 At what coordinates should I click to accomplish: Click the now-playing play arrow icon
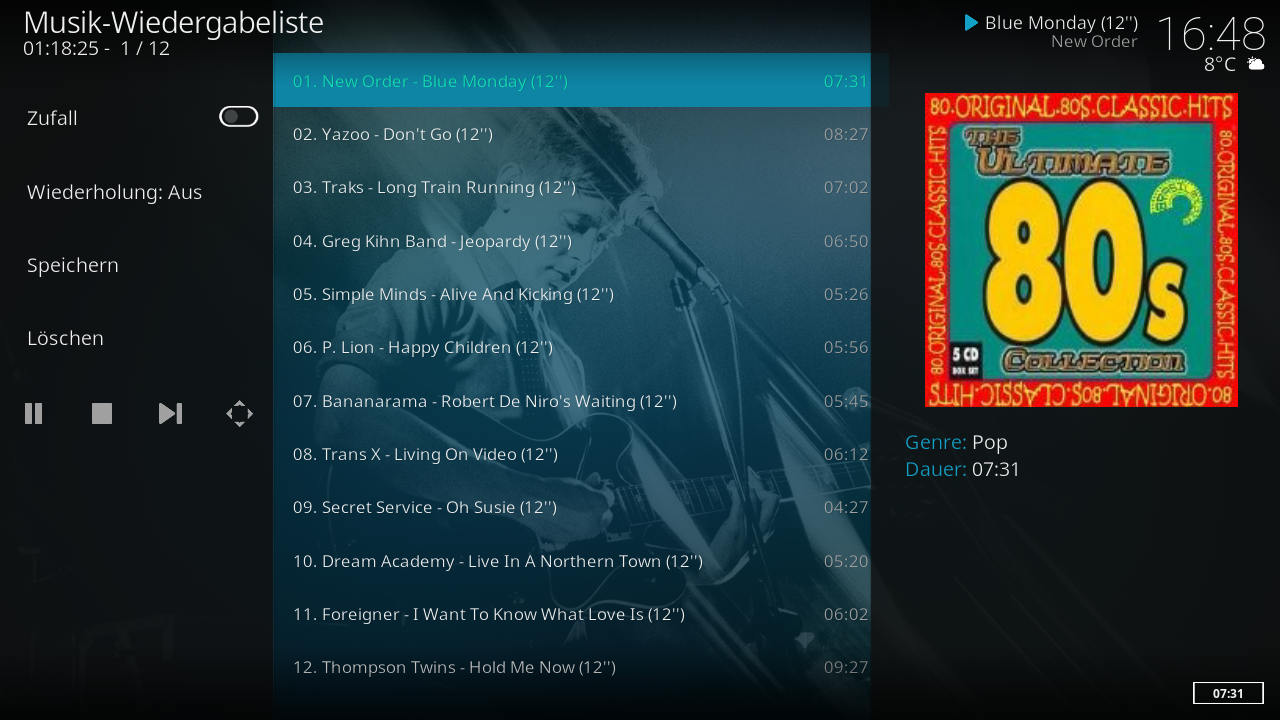coord(971,22)
